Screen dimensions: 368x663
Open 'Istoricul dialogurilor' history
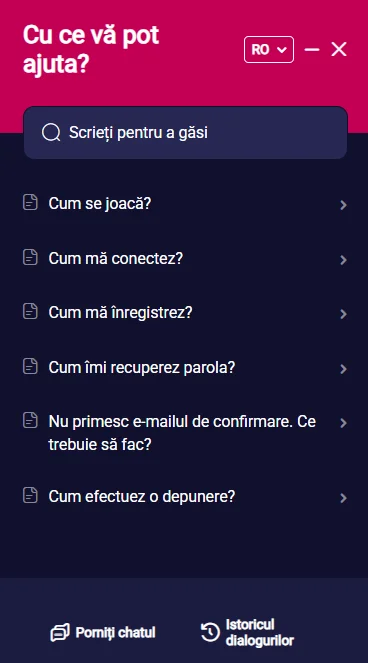pyautogui.click(x=247, y=633)
